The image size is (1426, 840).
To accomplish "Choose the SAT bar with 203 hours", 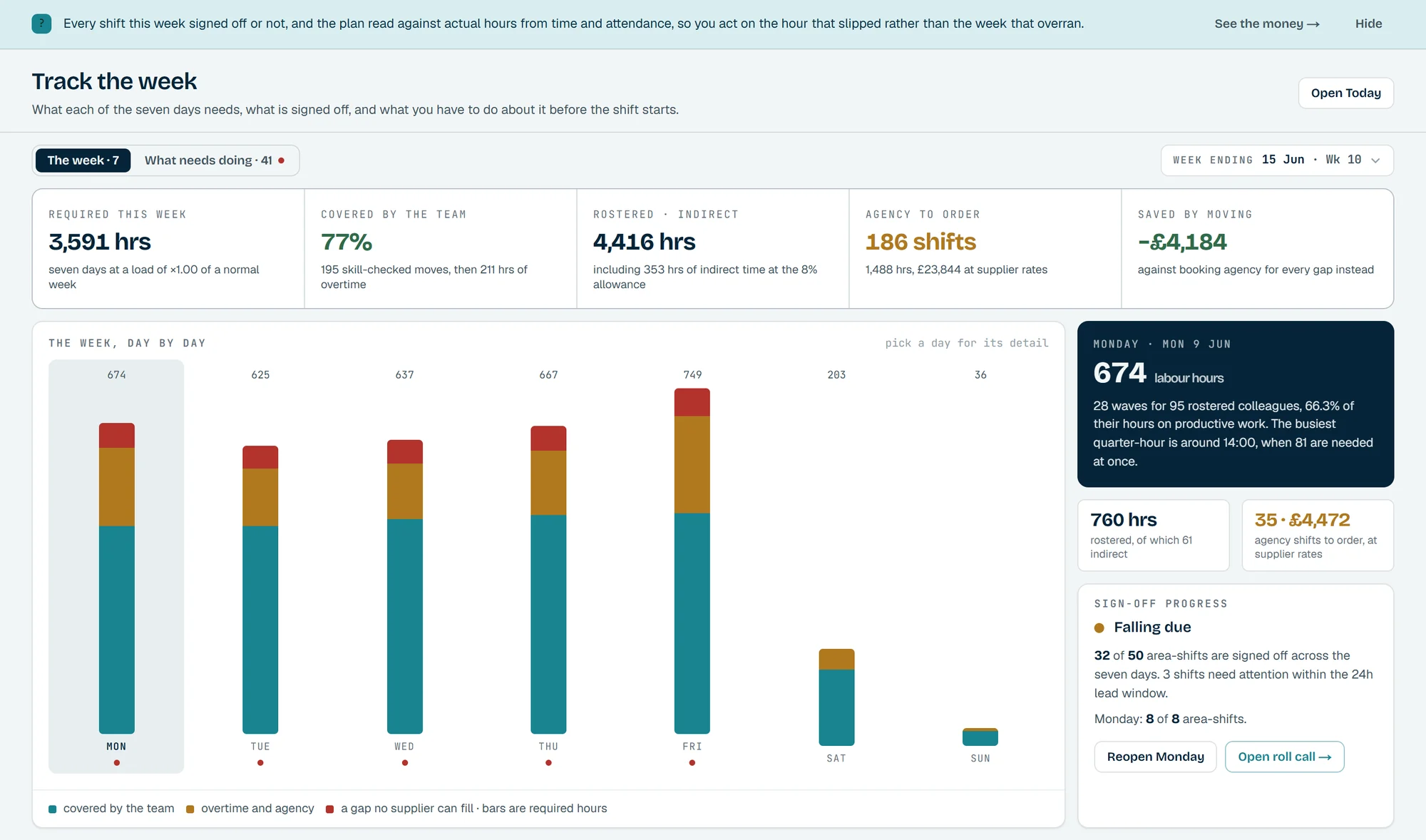I will [x=836, y=697].
